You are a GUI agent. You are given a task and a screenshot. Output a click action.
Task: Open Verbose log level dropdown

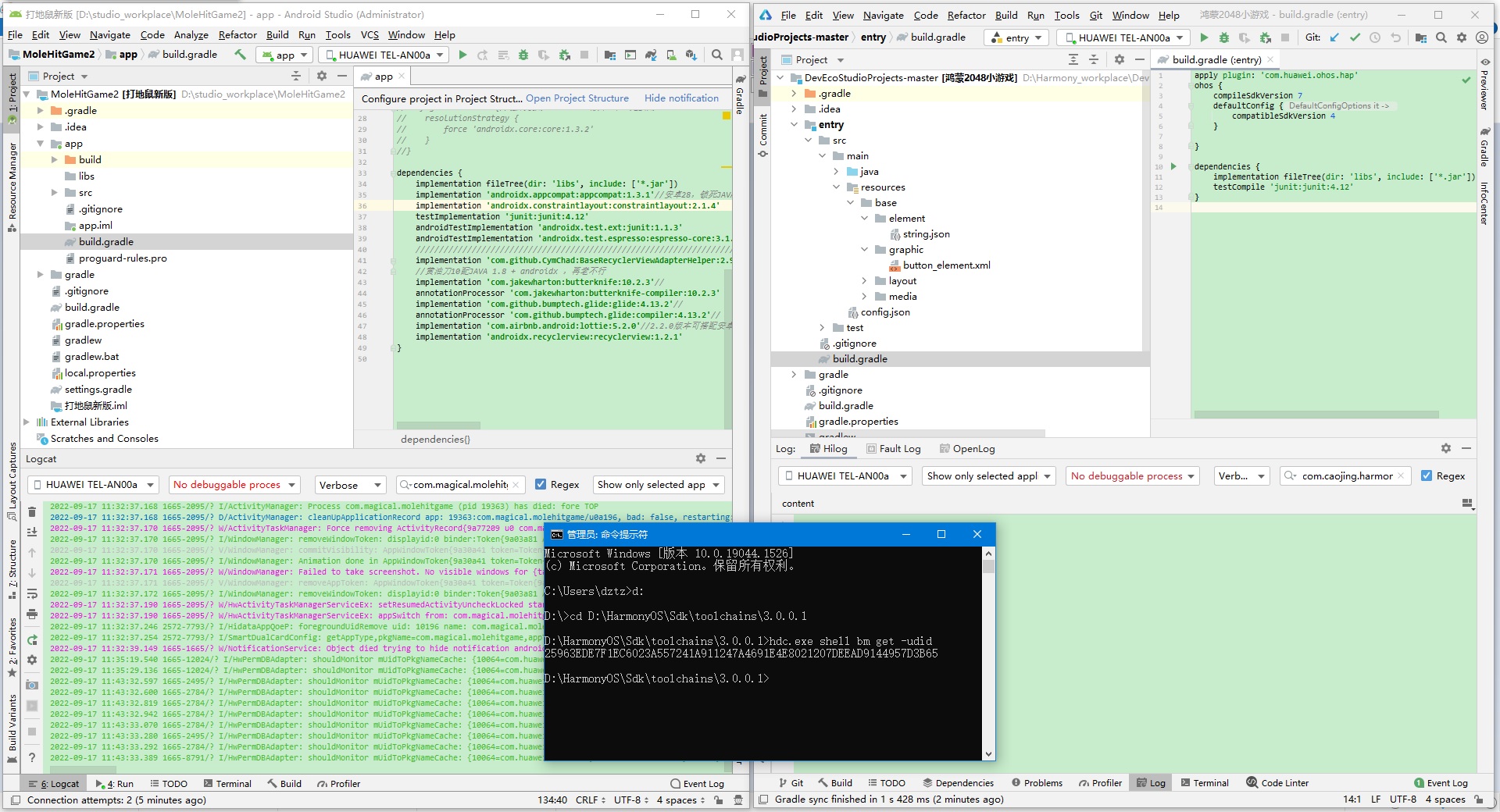point(350,485)
